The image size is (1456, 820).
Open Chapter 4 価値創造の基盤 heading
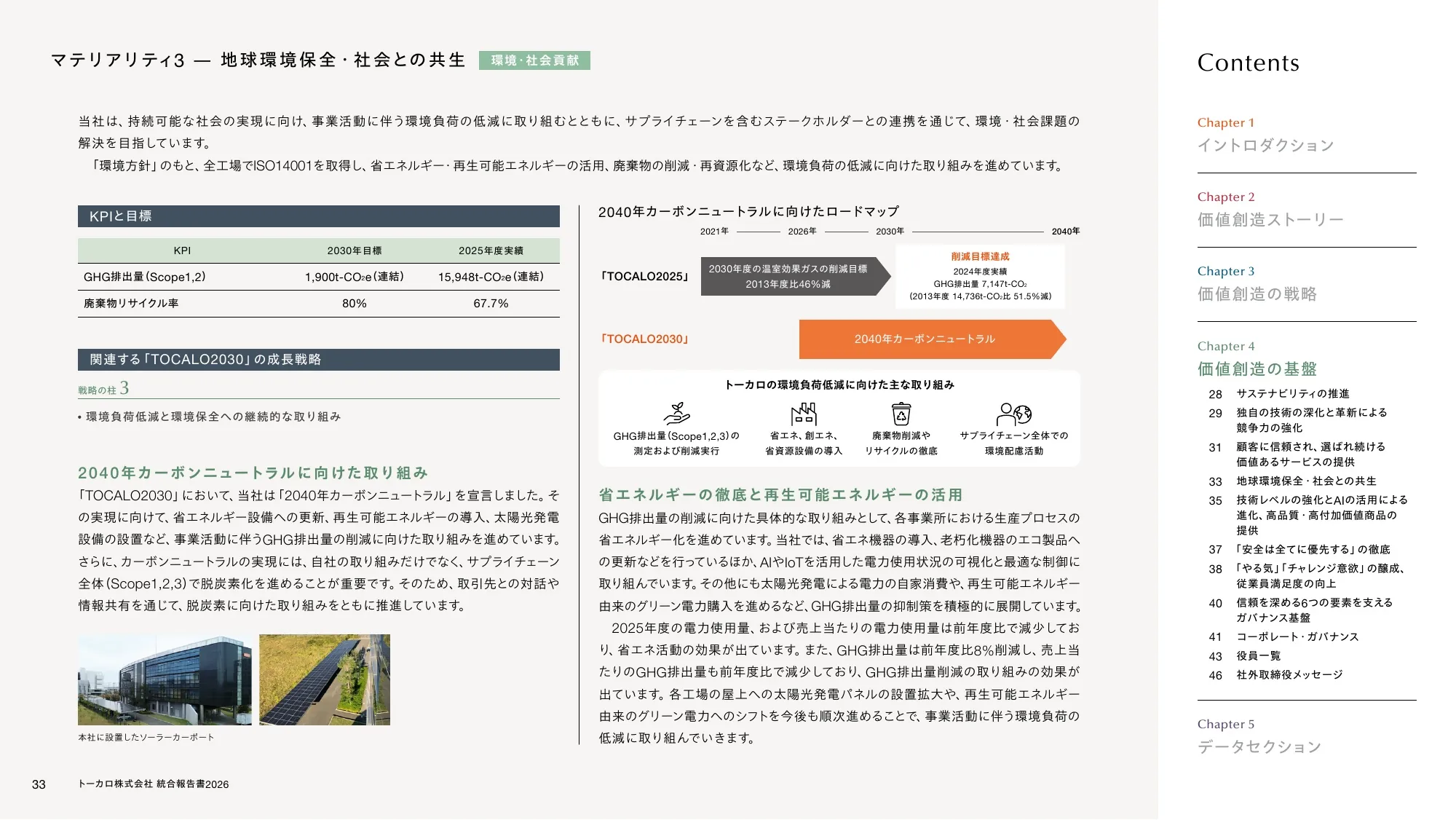pos(1257,358)
